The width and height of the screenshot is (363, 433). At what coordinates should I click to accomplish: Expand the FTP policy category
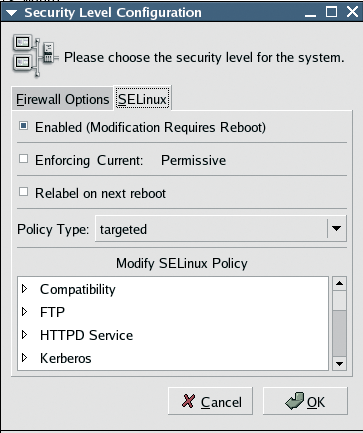coord(24,312)
